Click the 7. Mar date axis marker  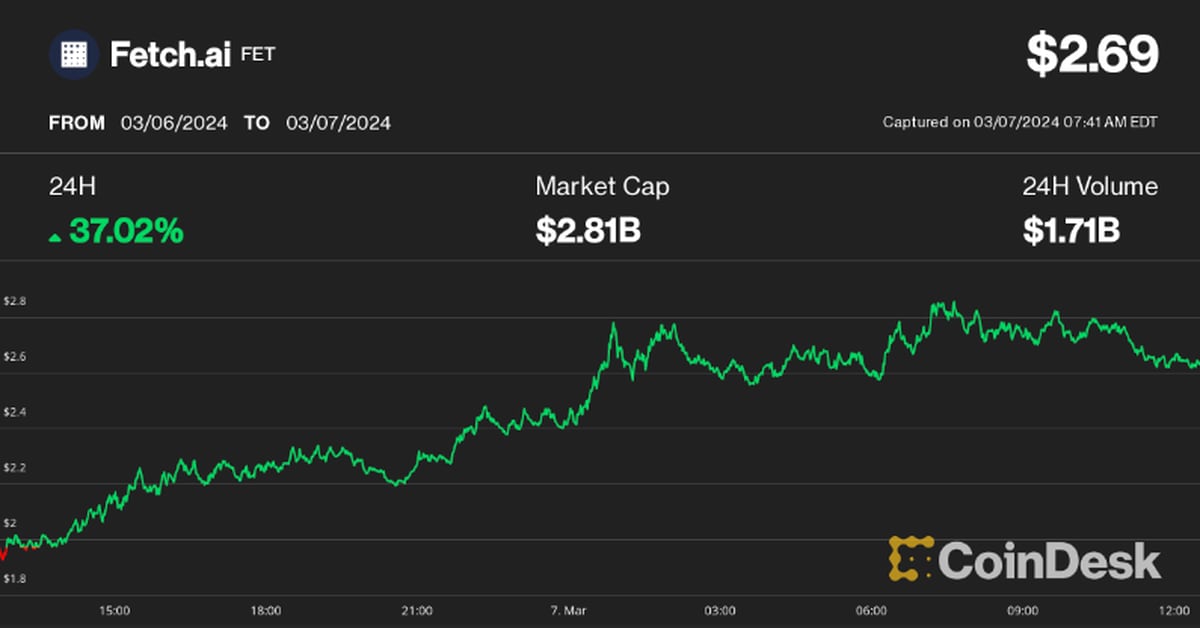(566, 610)
